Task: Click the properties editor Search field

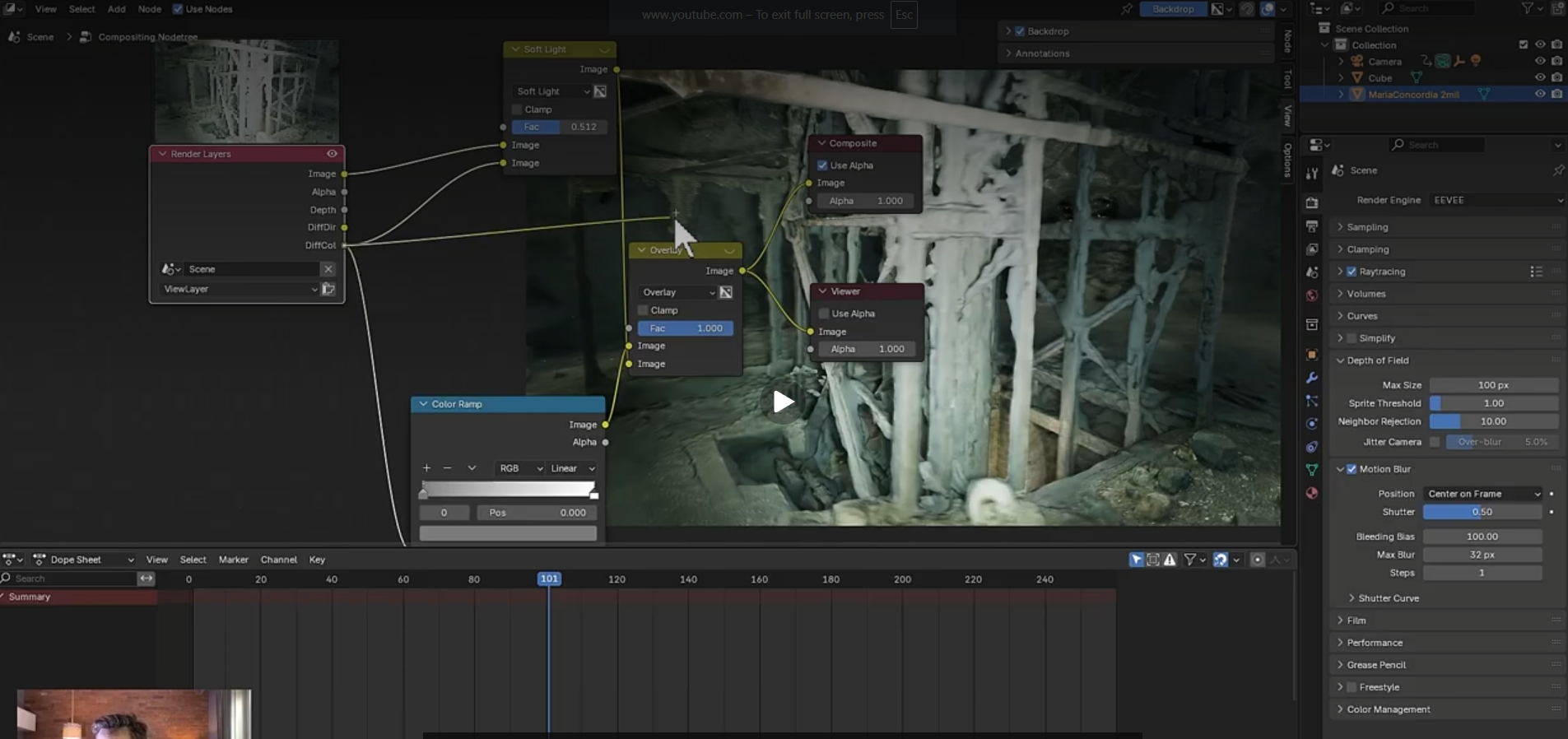Action: [x=1437, y=145]
